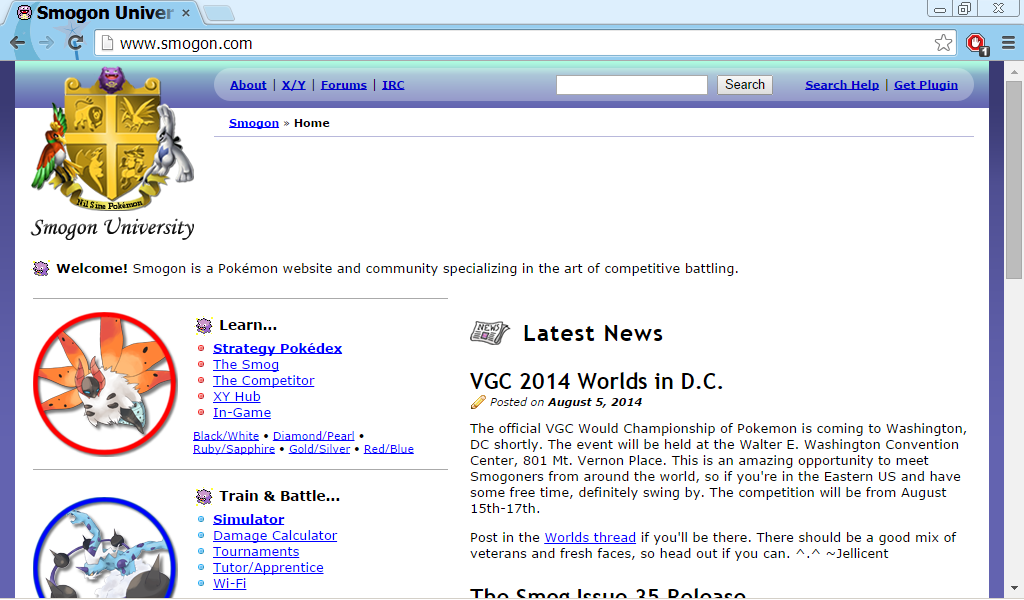Click the Ruby/Sapphire generation link
The image size is (1024, 600).
[x=234, y=449]
